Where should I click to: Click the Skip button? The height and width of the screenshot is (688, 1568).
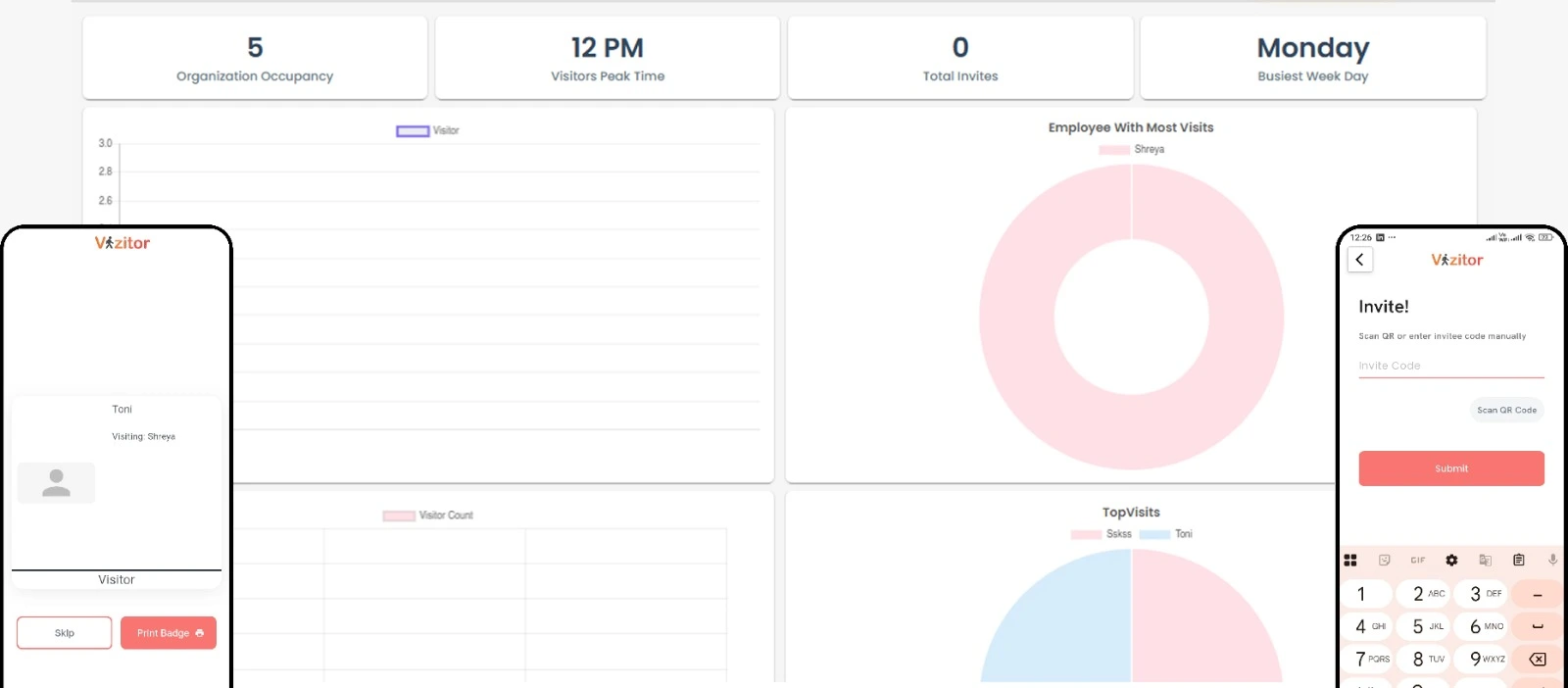click(65, 633)
